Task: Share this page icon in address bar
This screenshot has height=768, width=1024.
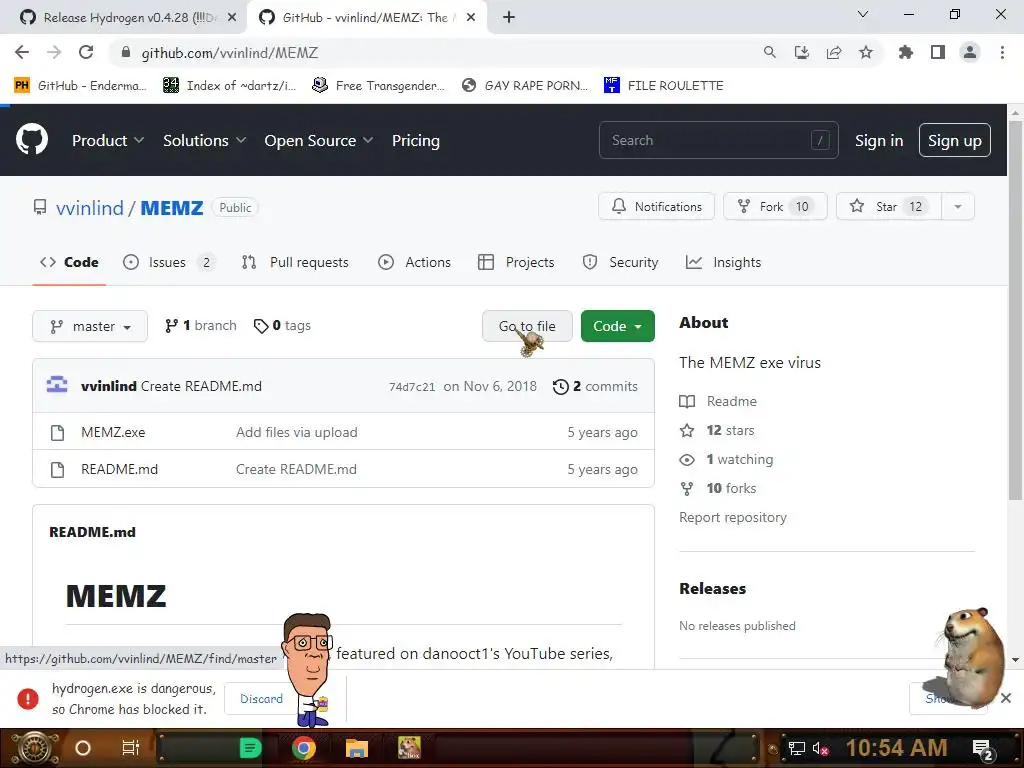Action: [x=833, y=52]
